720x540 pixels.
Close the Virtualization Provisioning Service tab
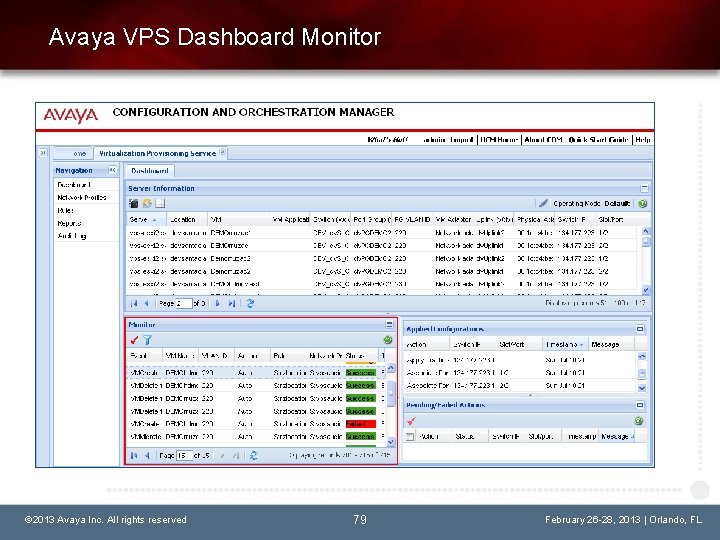(223, 152)
